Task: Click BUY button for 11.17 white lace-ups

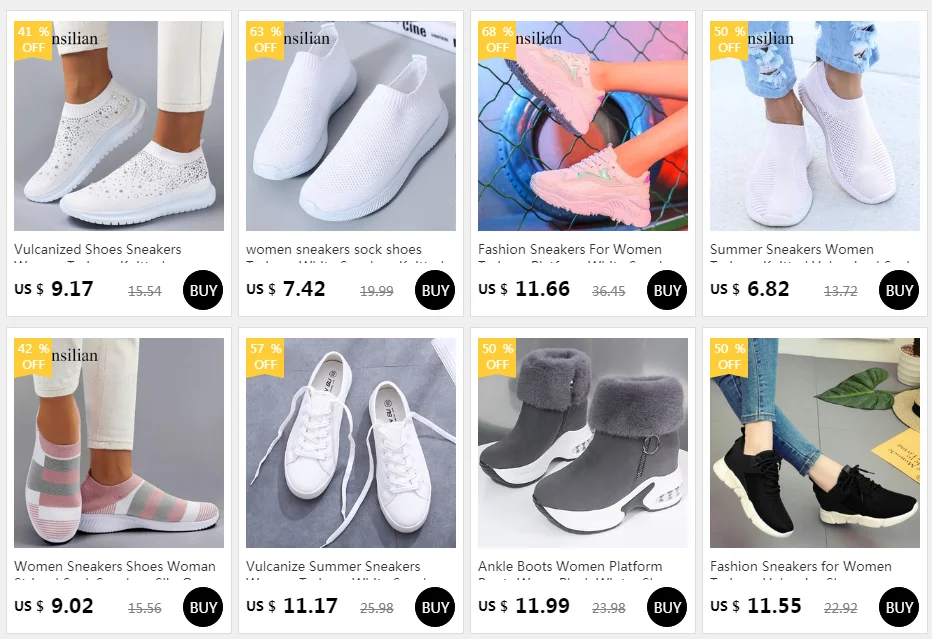Action: point(435,607)
